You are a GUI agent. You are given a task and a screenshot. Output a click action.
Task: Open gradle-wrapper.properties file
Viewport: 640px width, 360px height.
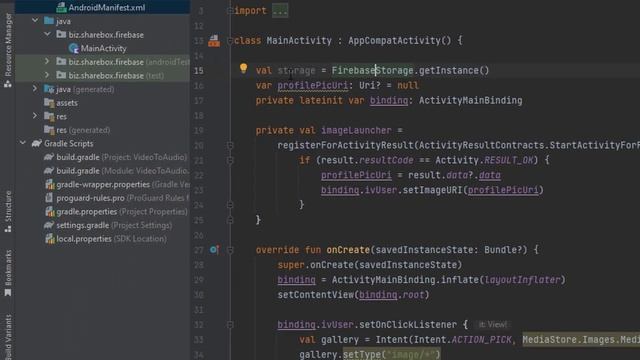coord(123,184)
